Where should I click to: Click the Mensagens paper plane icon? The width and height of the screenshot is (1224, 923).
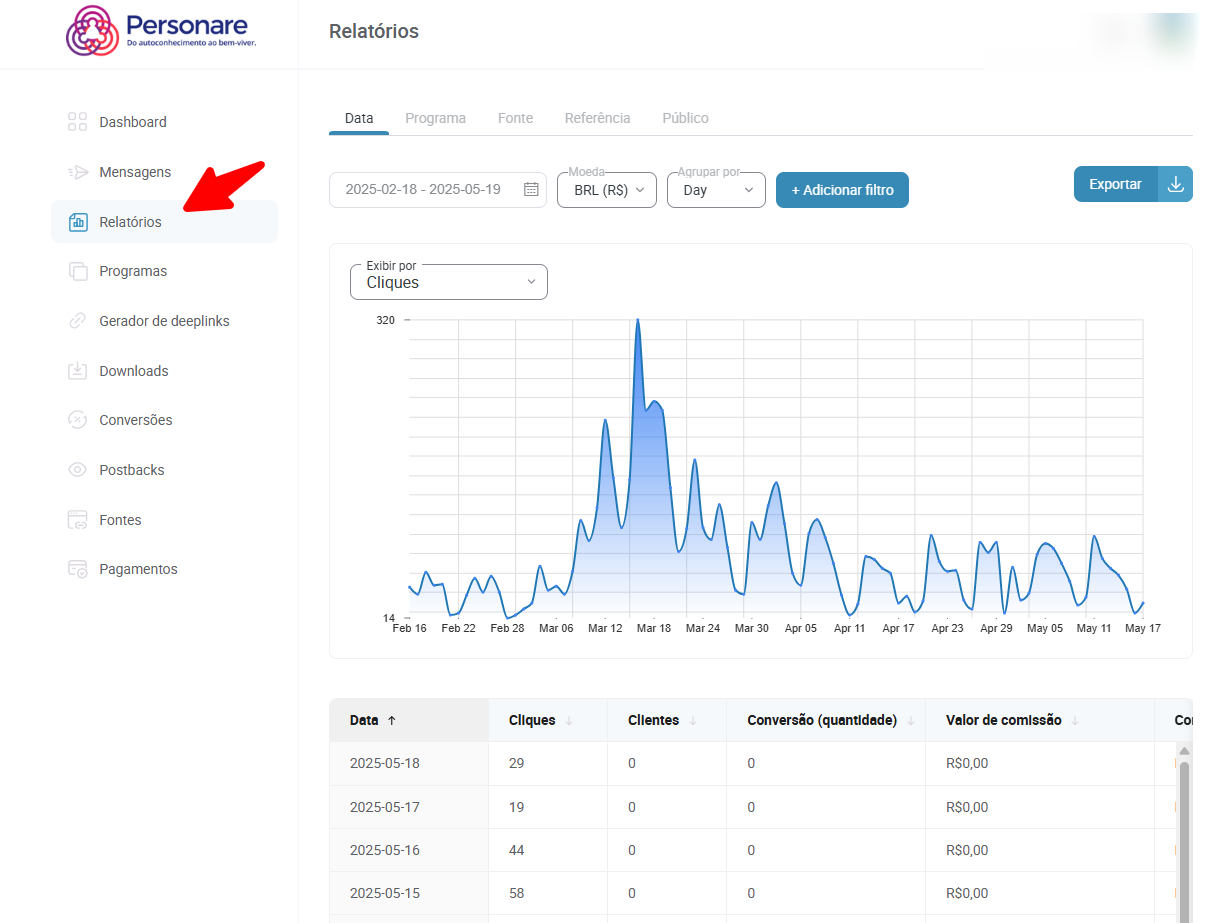coord(77,172)
